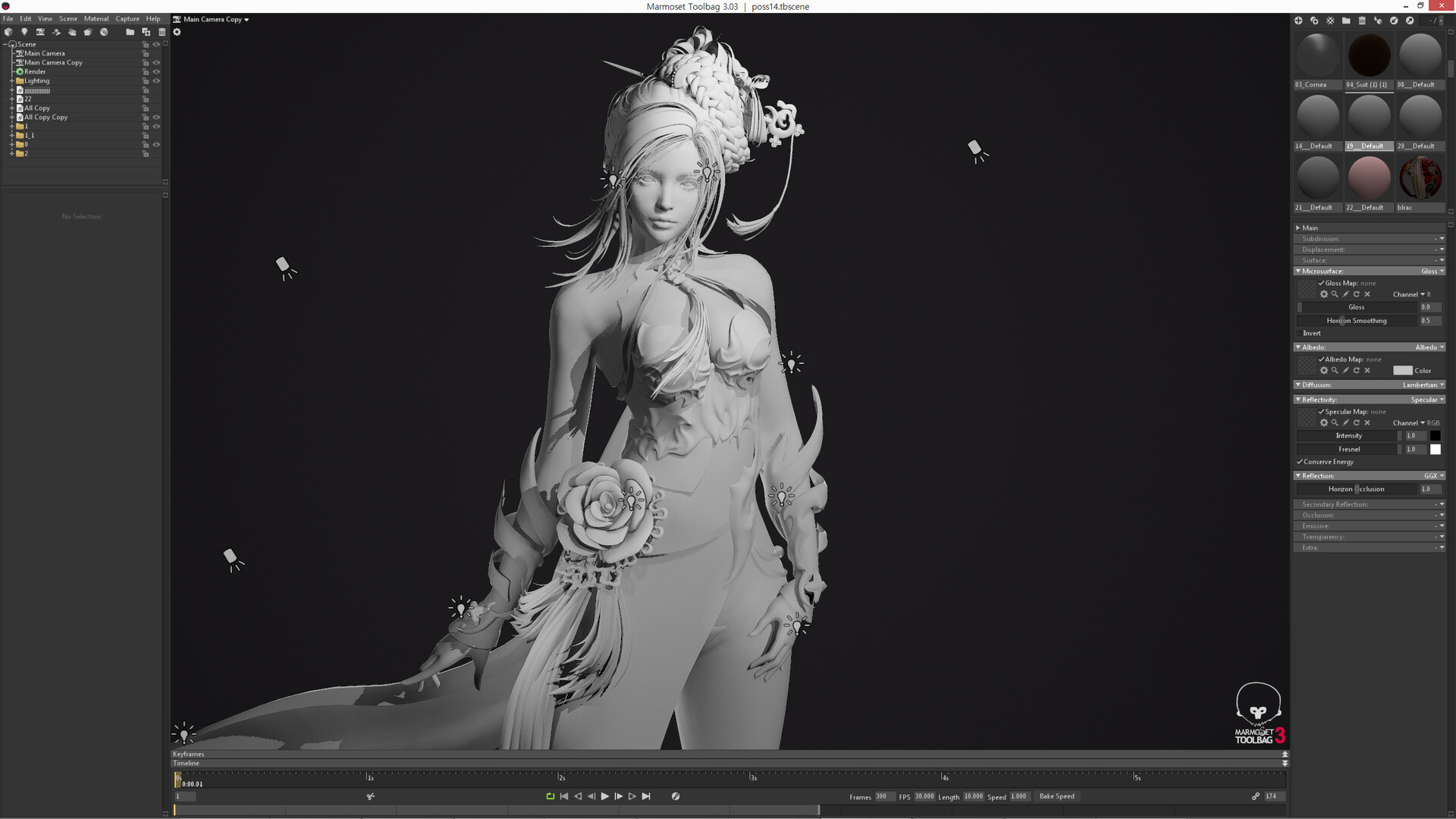Create a new material with plus icon
The height and width of the screenshot is (819, 1456).
1298,20
